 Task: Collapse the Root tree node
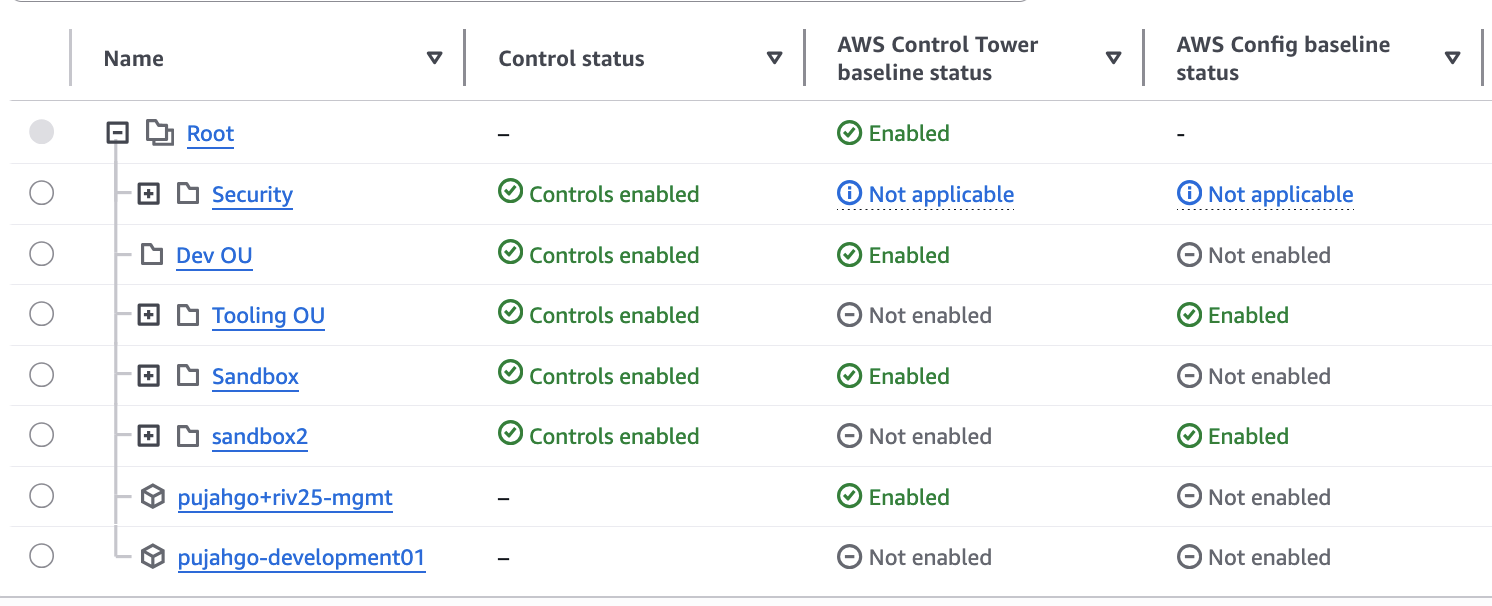pos(118,133)
